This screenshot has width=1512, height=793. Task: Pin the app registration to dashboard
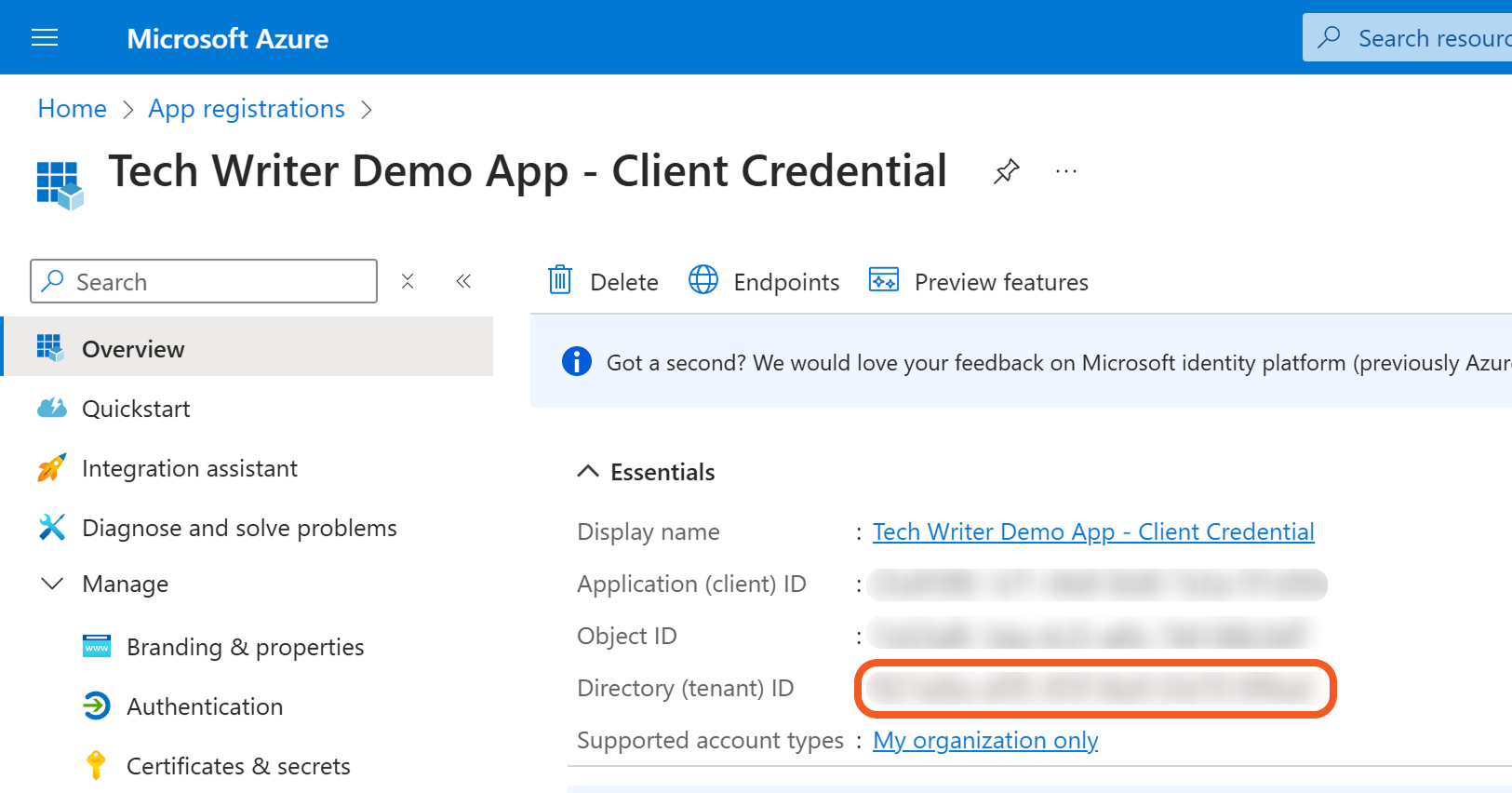click(x=1006, y=171)
